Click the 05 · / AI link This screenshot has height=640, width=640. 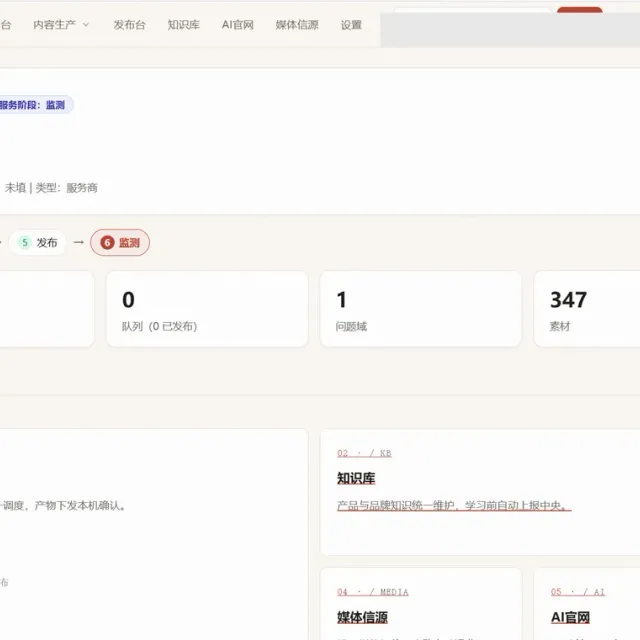tap(578, 592)
